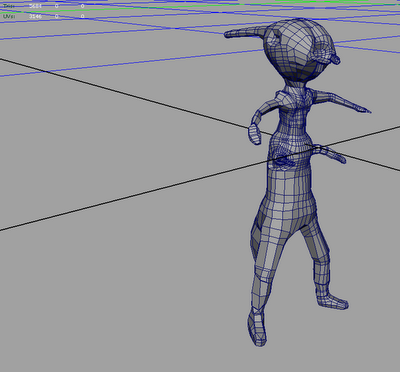The height and width of the screenshot is (372, 400).
Task: Select the character's head mesh
Action: [297, 50]
